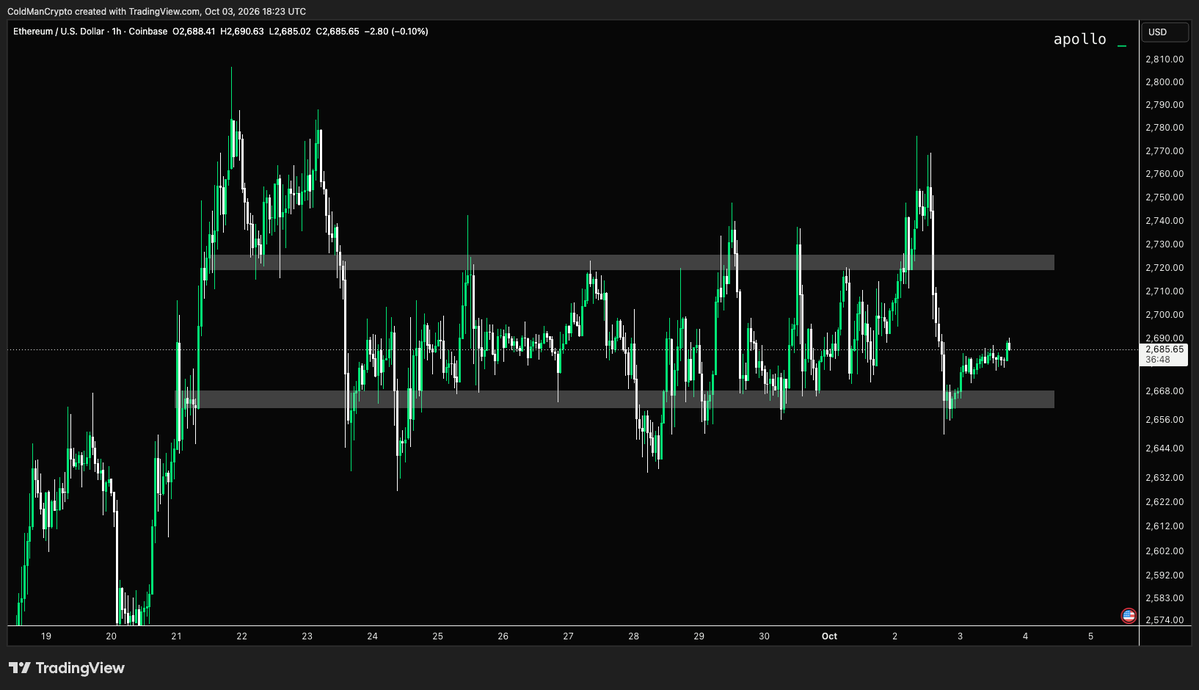1199x690 pixels.
Task: Click the open value O2,688.41
Action: (x=193, y=31)
